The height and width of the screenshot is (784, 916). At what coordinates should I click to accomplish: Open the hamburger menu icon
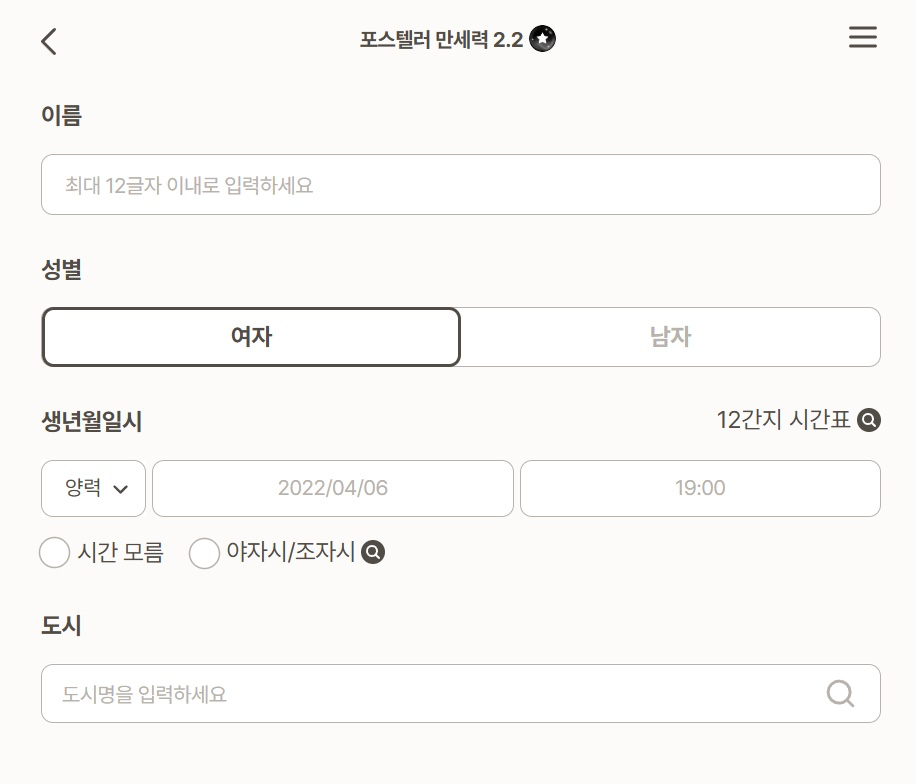pyautogui.click(x=863, y=37)
